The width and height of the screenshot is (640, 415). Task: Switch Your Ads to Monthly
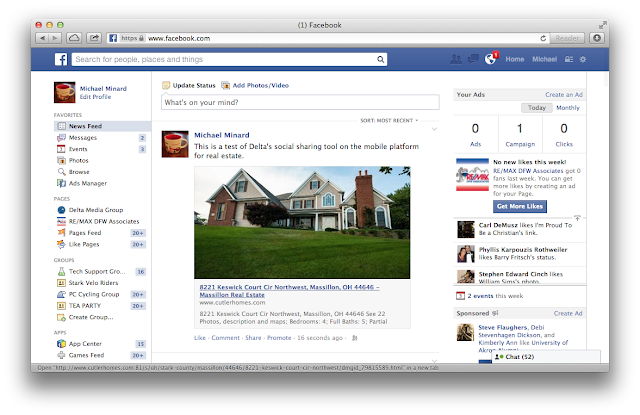point(568,108)
